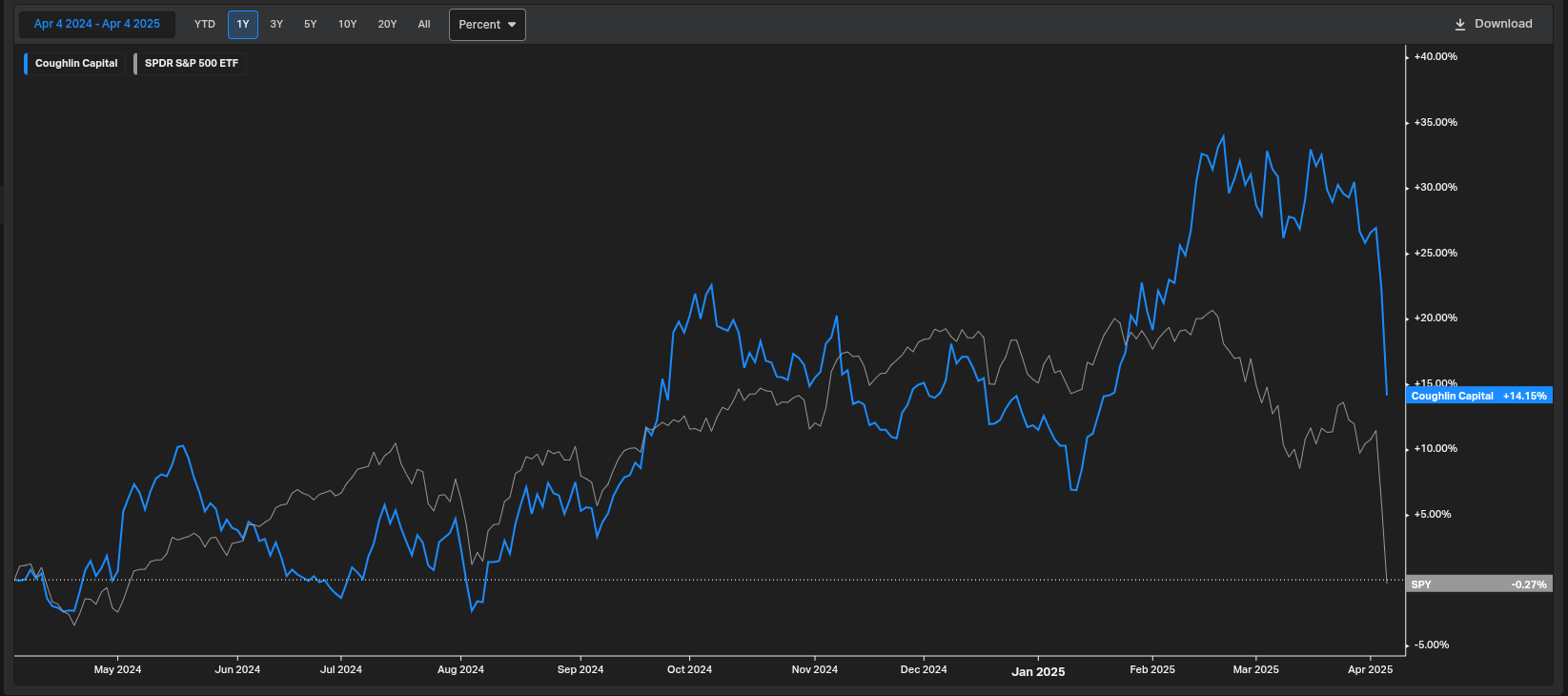This screenshot has height=696, width=1568.
Task: Click the May 2024 axis label
Action: tap(117, 669)
